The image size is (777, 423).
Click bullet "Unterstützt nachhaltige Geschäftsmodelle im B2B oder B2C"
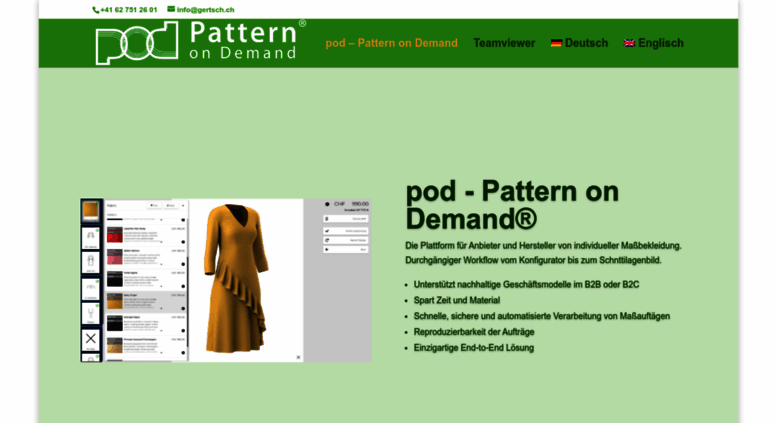click(526, 285)
